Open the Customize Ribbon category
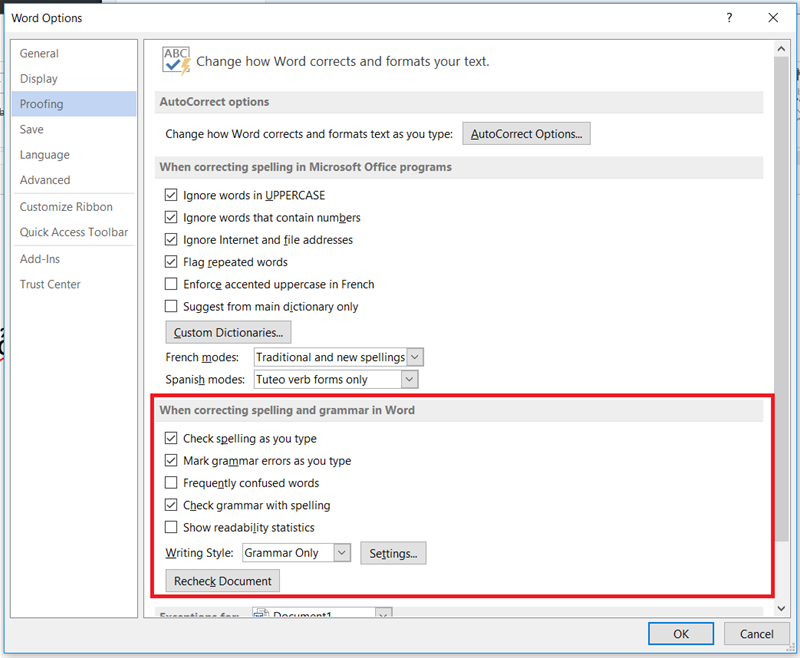 pos(66,207)
